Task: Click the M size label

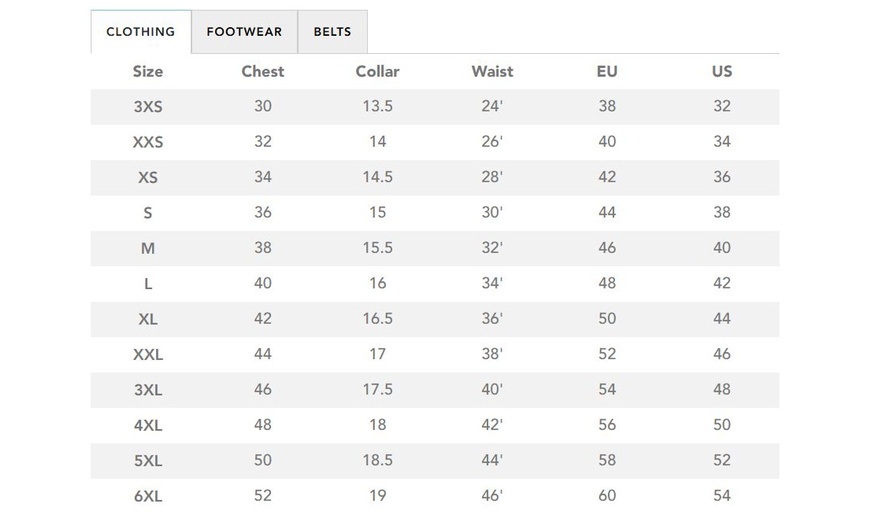Action: (148, 248)
